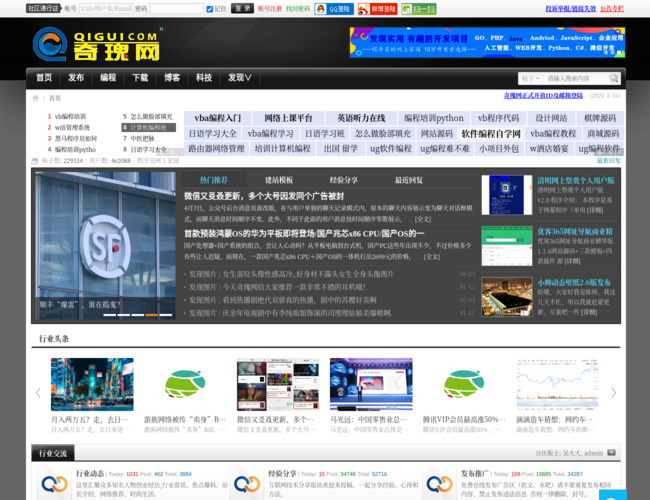The image size is (650, 500).
Task: Click the 软件编程自学网 tag
Action: [x=491, y=133]
